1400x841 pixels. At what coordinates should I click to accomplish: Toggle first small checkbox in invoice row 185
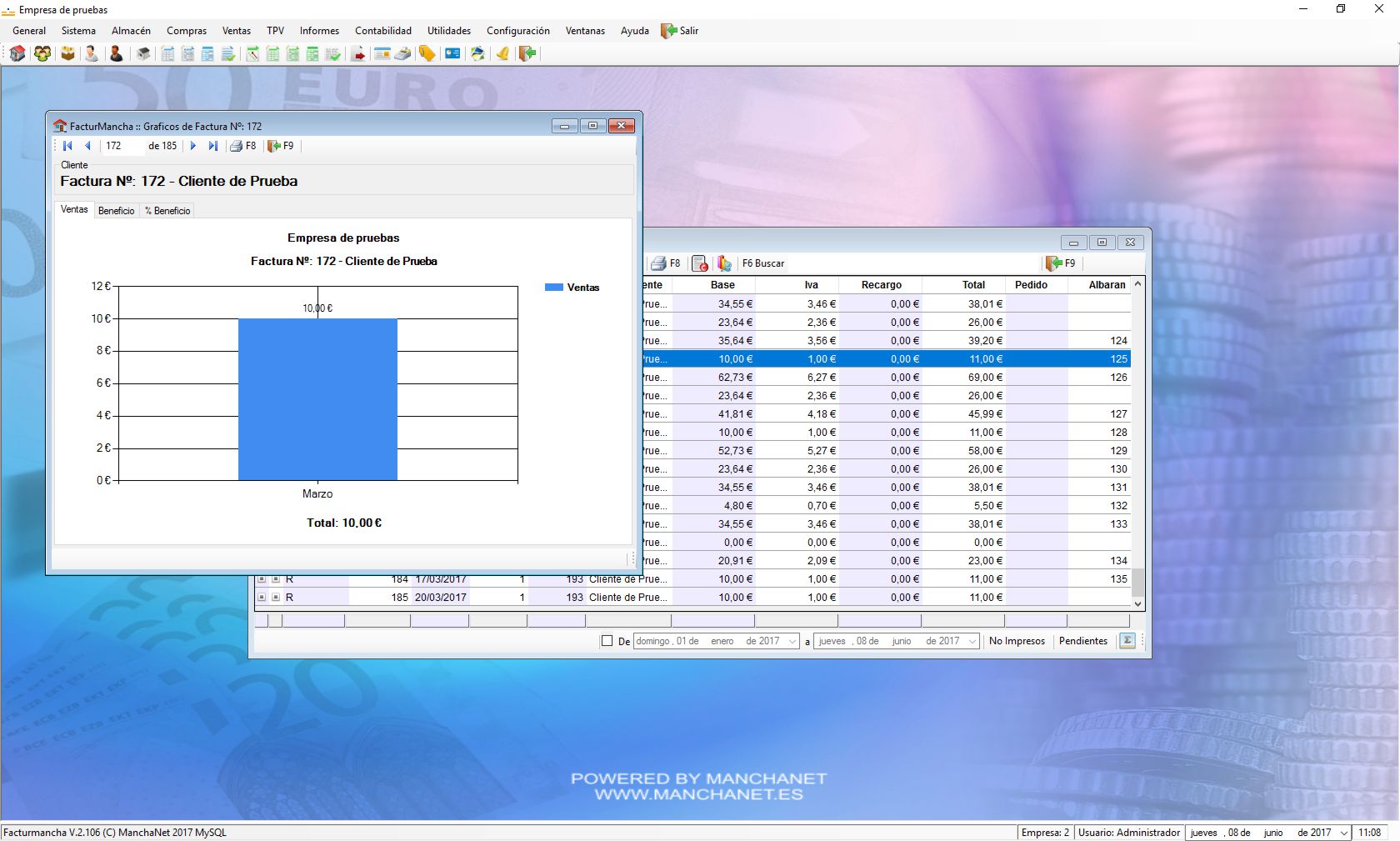(x=262, y=598)
